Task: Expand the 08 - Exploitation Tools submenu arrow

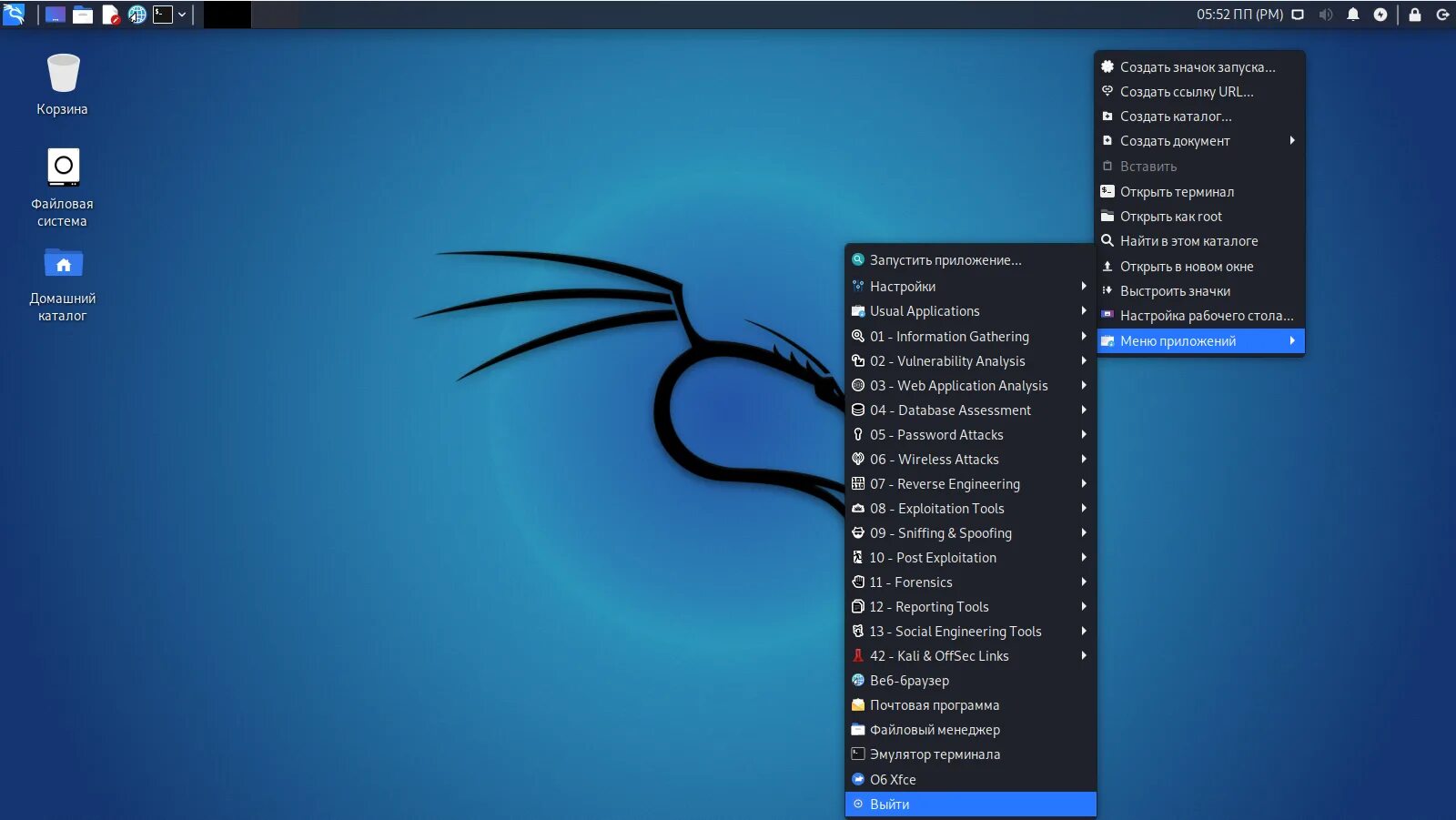Action: (1084, 509)
